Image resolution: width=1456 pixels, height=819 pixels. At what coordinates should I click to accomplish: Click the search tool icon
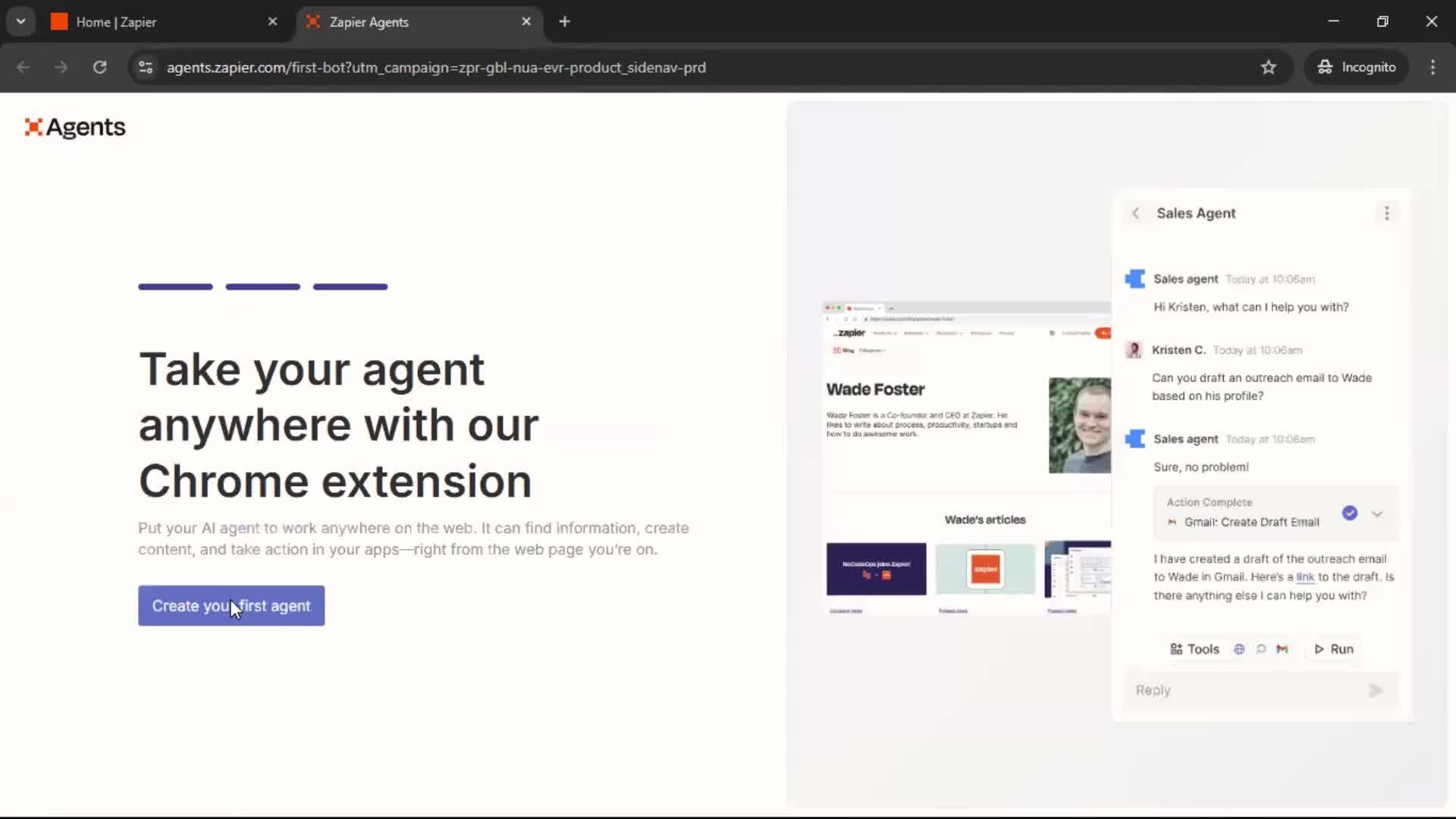click(1260, 649)
